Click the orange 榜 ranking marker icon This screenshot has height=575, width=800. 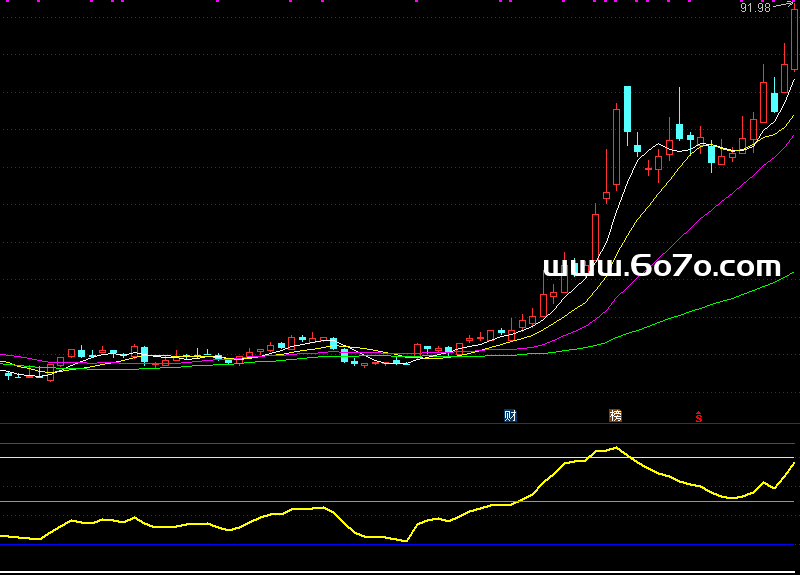point(615,416)
